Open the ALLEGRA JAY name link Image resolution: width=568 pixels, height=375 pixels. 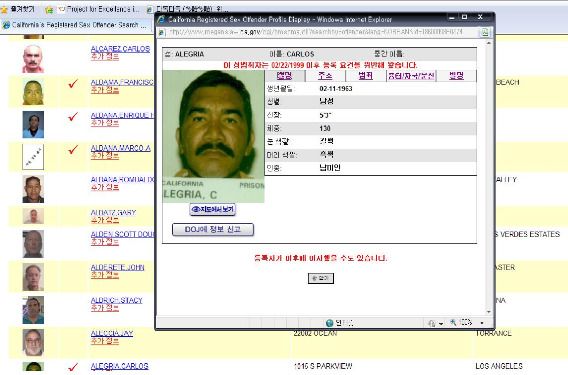click(x=112, y=333)
